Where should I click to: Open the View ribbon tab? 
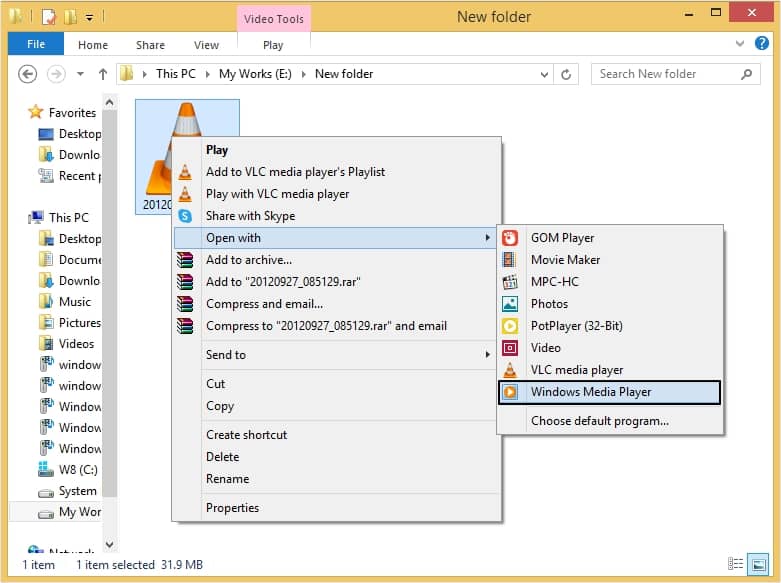206,45
